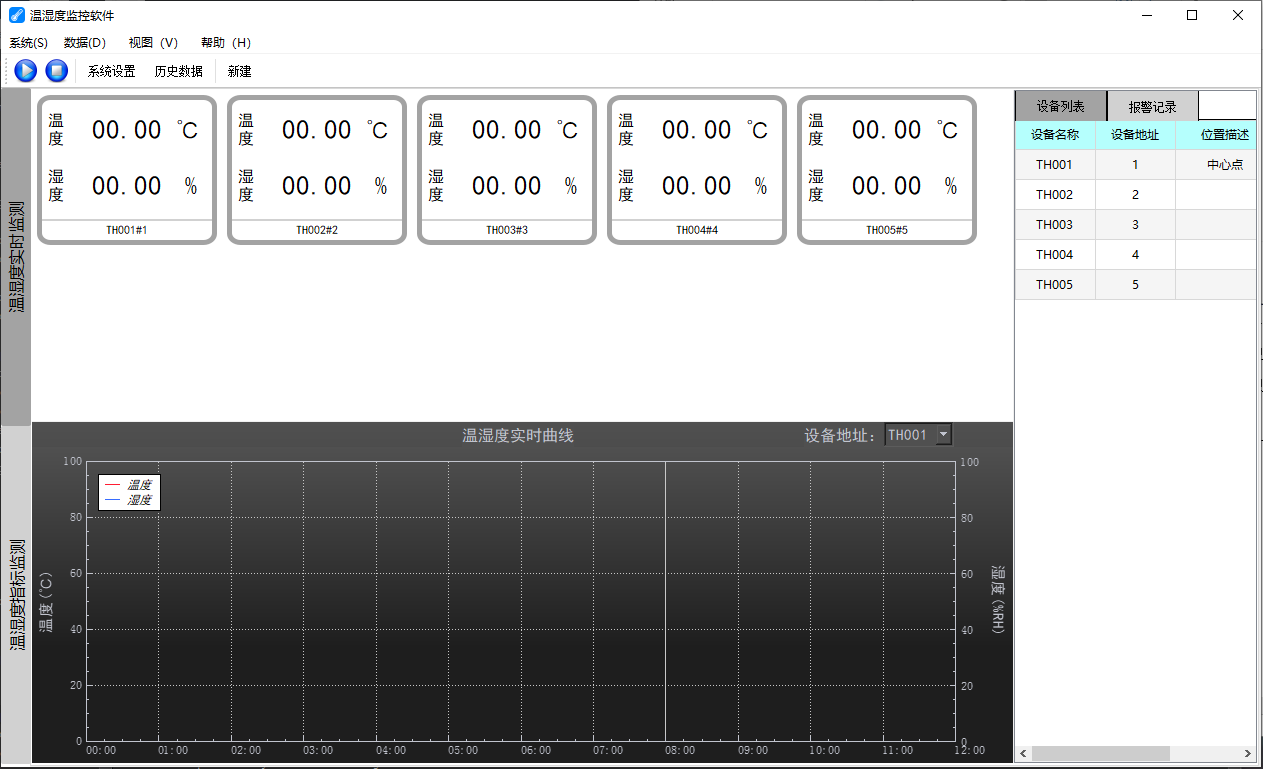Select the TH004#4 sensor card
1263x769 pixels.
point(696,170)
